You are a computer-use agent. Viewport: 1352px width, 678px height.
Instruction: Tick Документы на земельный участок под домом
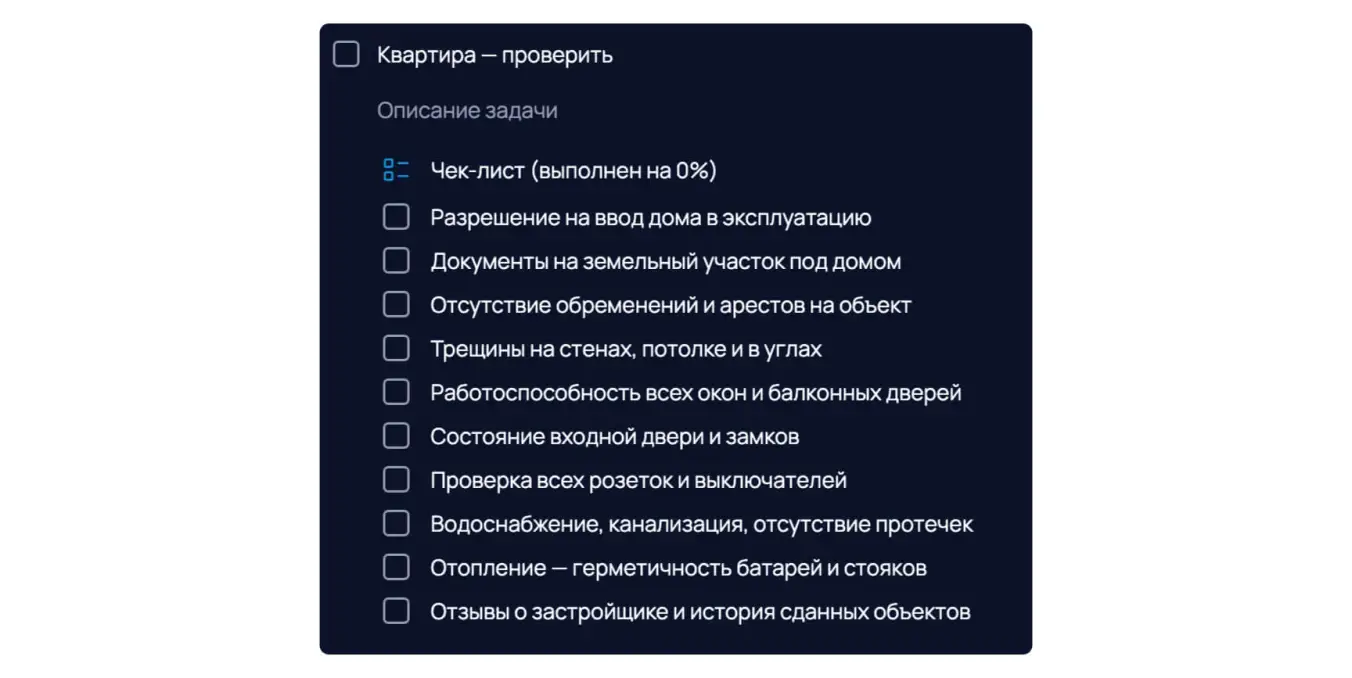tap(396, 261)
